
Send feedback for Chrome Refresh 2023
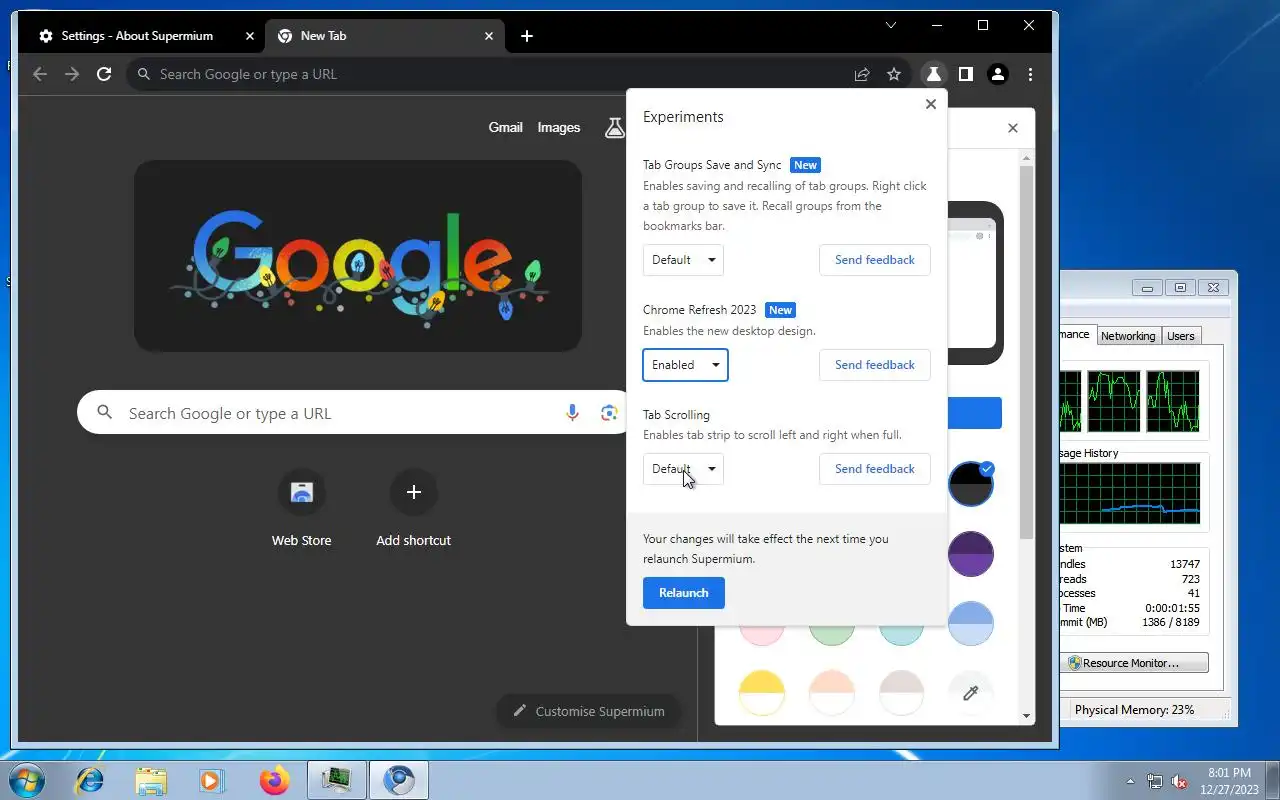coord(875,365)
